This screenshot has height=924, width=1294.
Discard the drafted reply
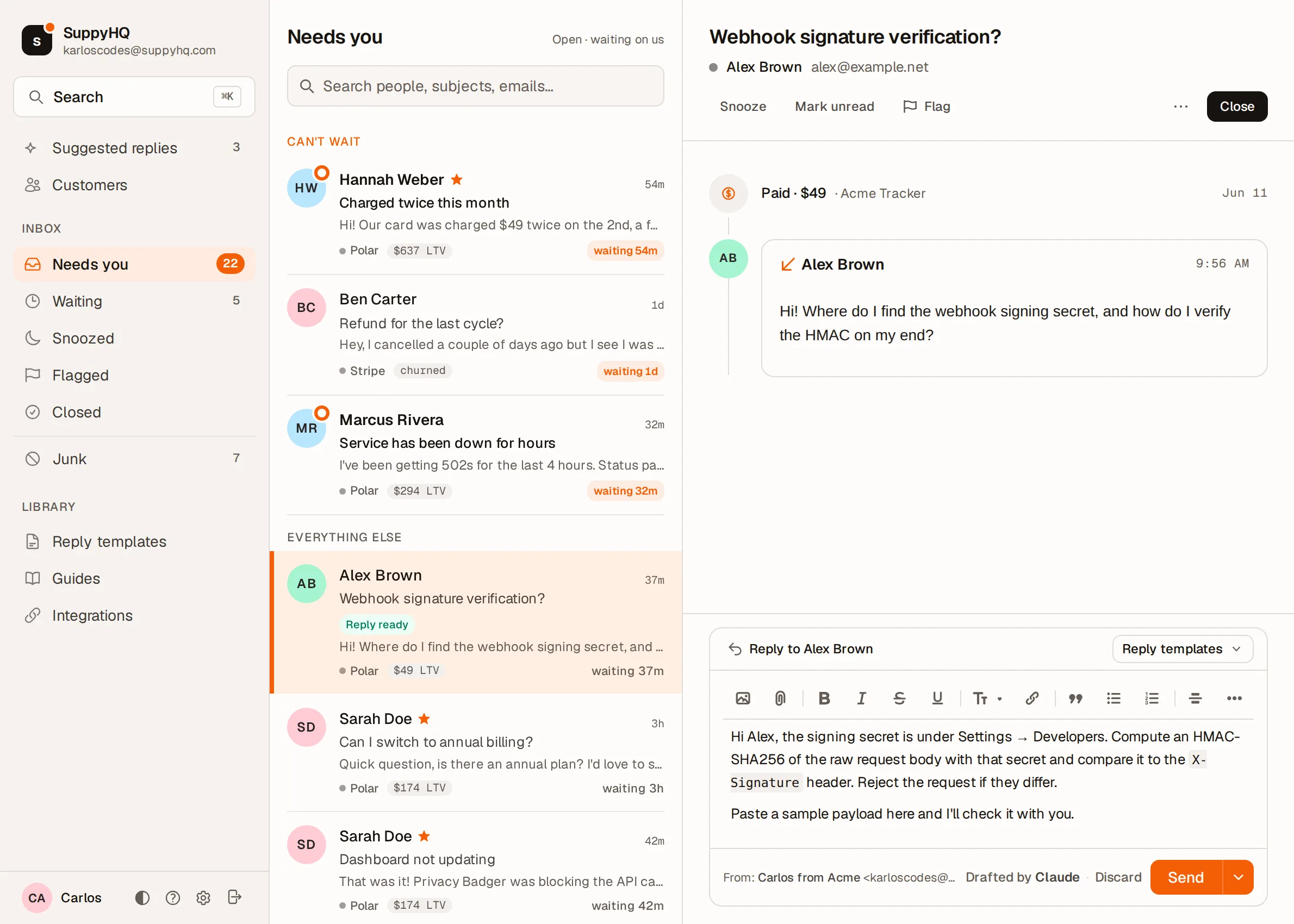(1118, 877)
